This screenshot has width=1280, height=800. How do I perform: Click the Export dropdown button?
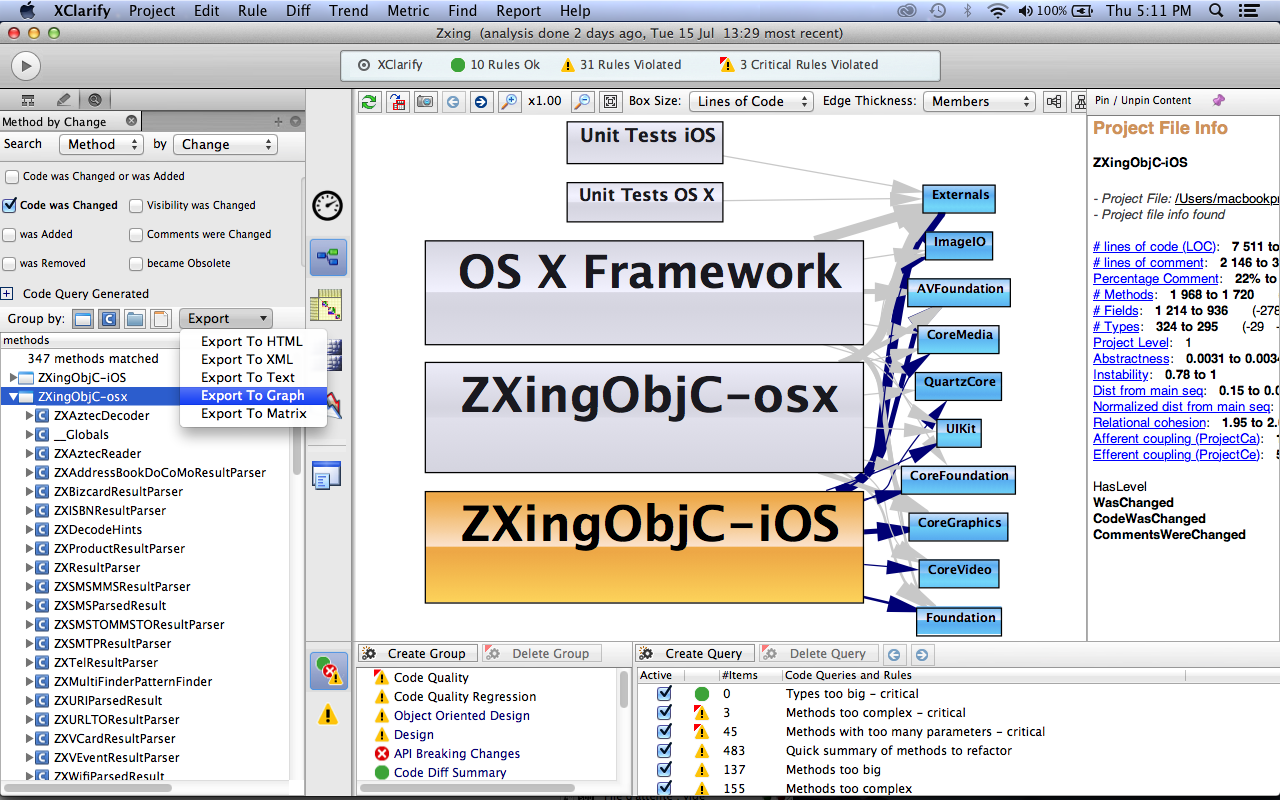pos(226,318)
